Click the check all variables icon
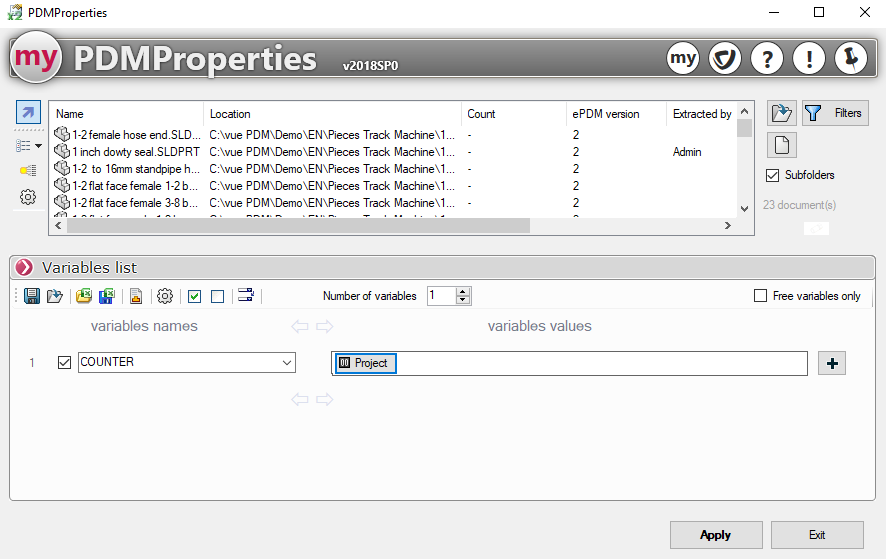 click(x=195, y=296)
